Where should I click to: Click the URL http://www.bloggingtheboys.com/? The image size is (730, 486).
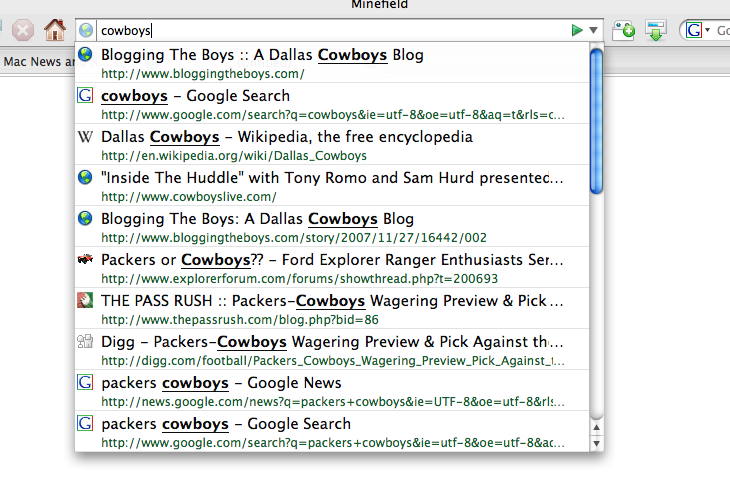point(203,74)
